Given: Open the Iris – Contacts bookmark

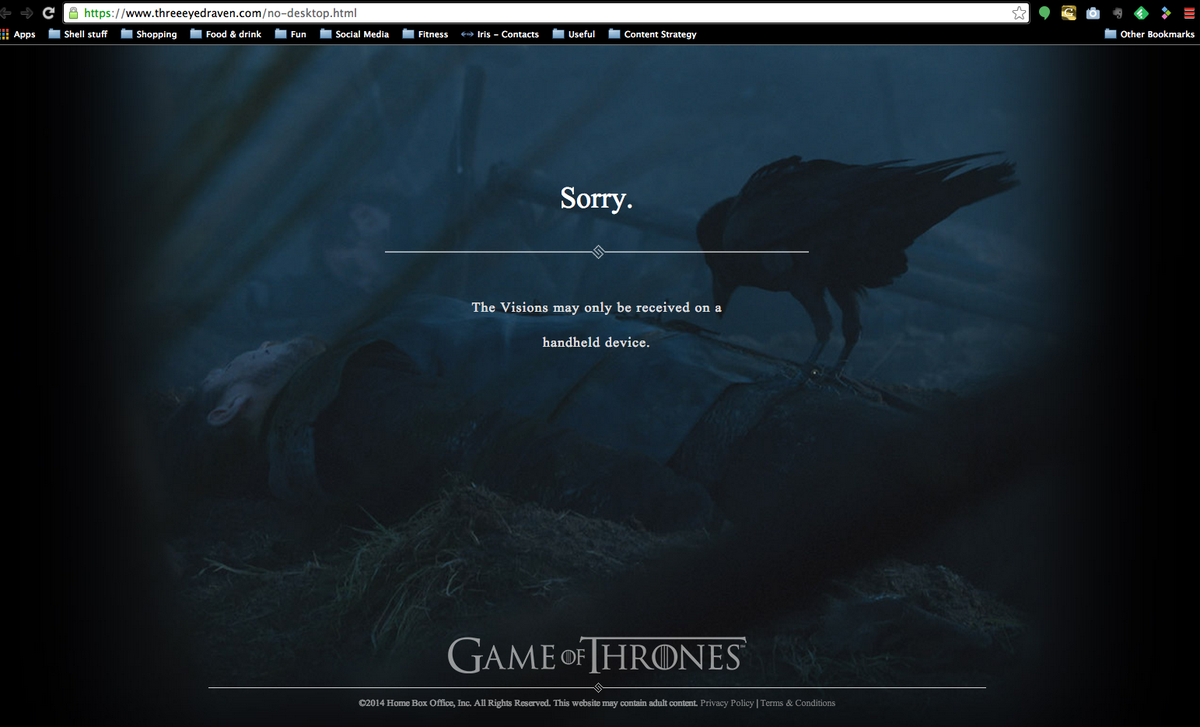Looking at the screenshot, I should click(x=500, y=34).
